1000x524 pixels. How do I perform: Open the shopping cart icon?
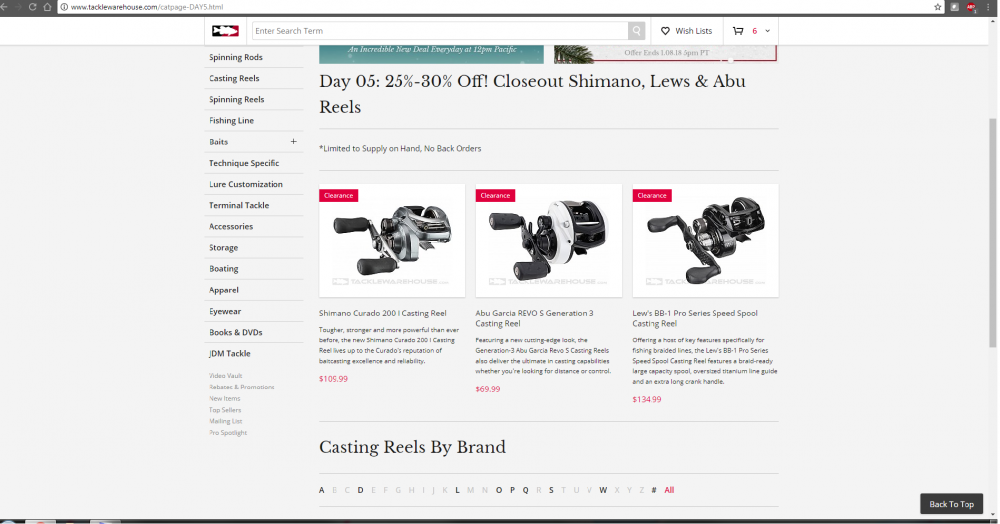click(x=738, y=31)
